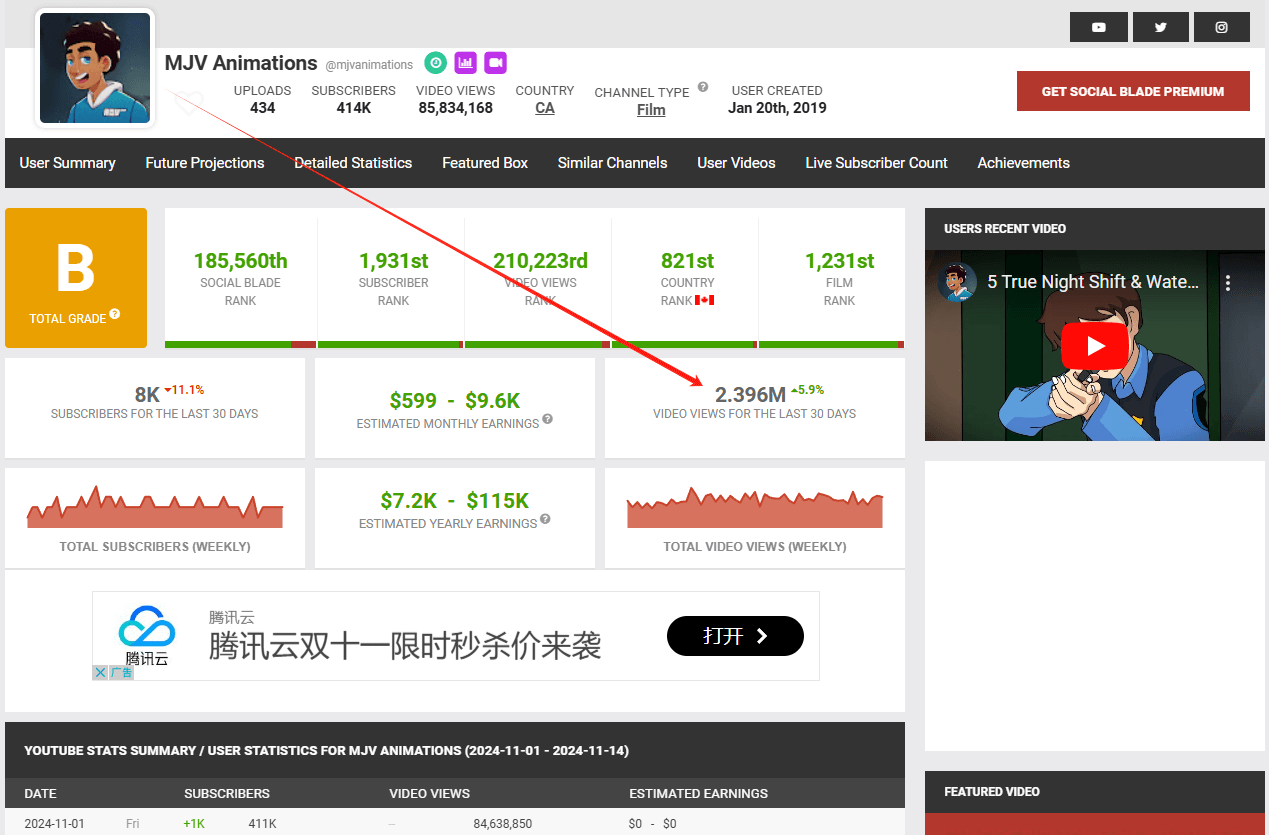Click the Canadian flag icon
Image resolution: width=1269 pixels, height=835 pixels.
click(704, 300)
